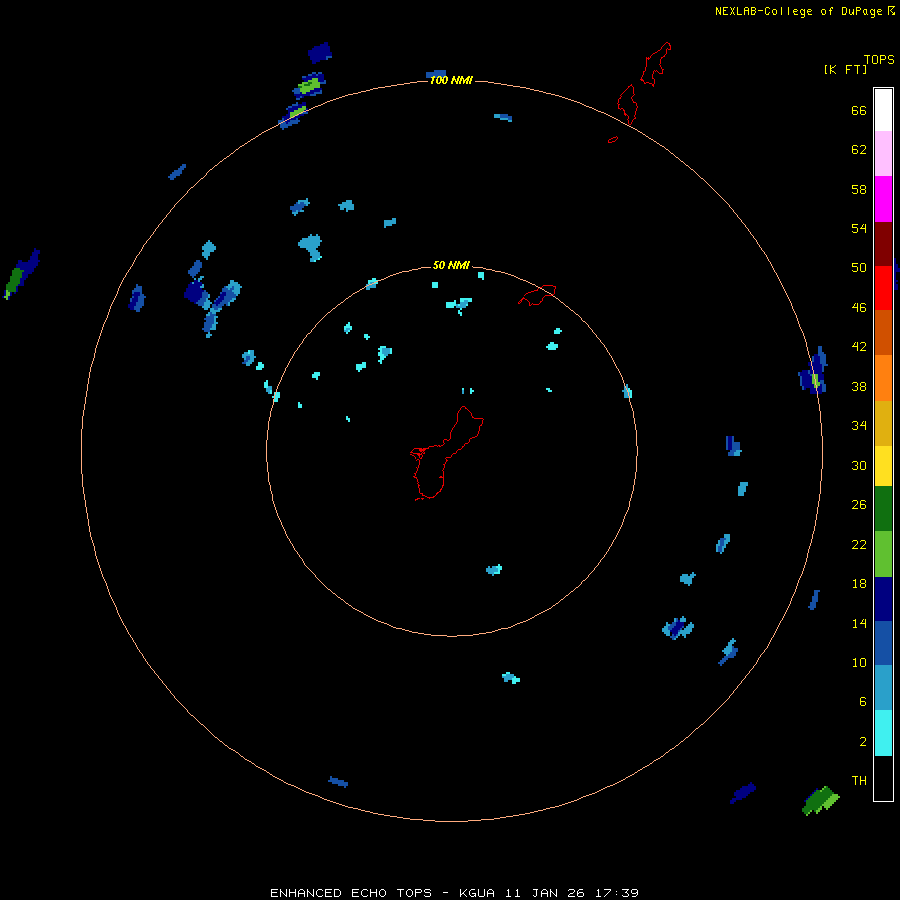Click the 14 legend value label

859,623
